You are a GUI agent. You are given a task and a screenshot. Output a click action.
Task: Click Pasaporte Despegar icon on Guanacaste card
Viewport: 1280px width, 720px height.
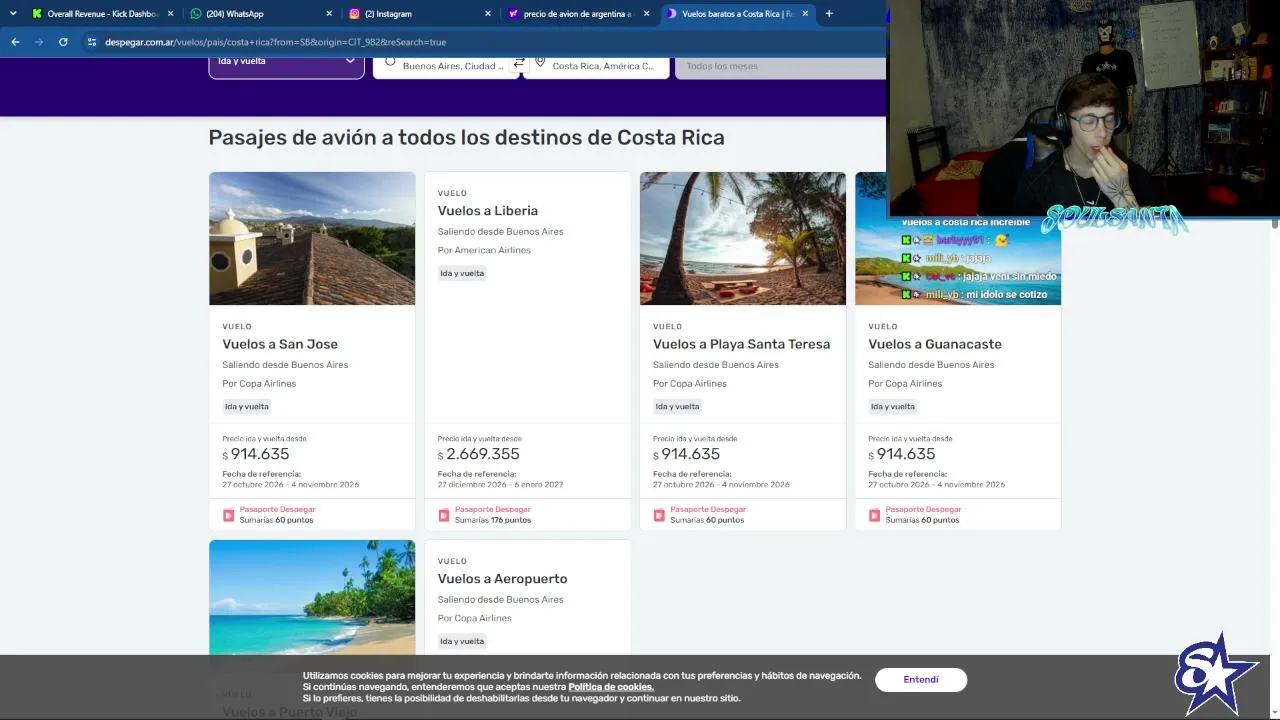[874, 515]
